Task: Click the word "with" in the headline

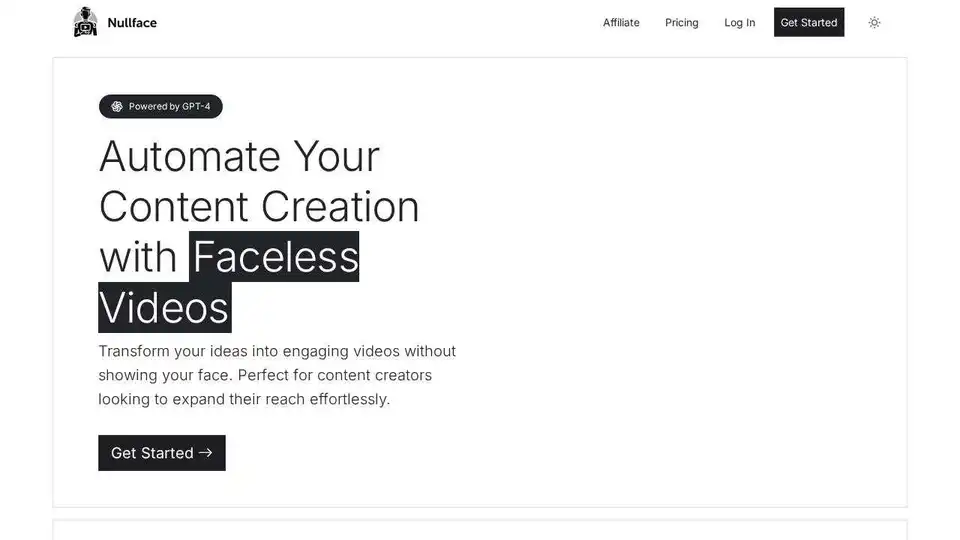Action: coord(138,257)
